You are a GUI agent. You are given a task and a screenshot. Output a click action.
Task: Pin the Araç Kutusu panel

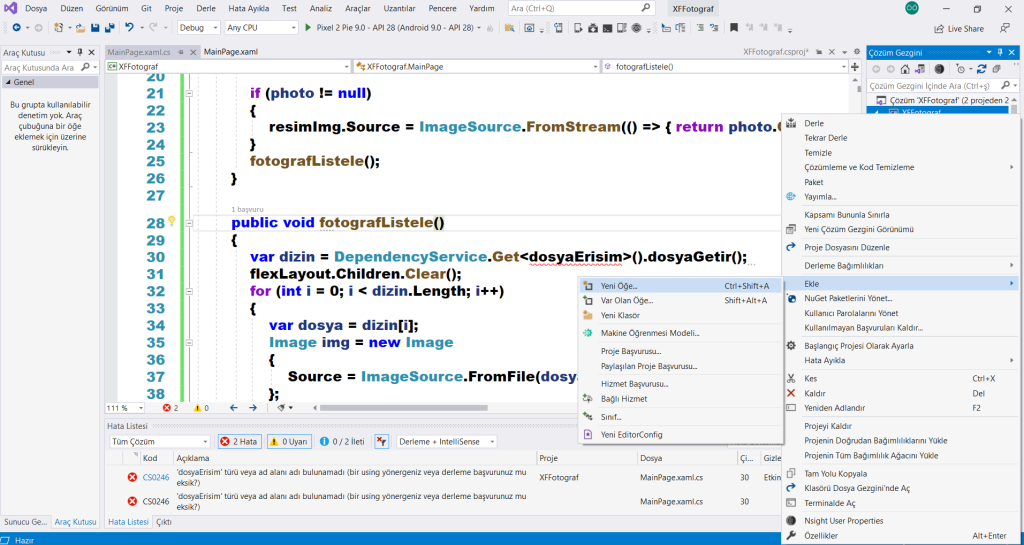pyautogui.click(x=82, y=52)
